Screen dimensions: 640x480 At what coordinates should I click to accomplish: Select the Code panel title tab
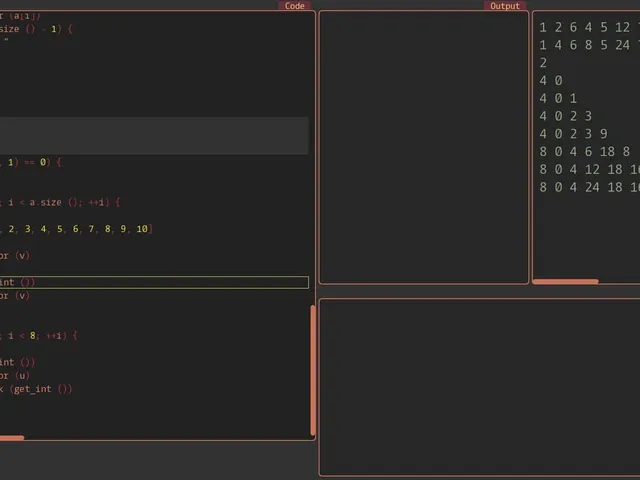295,6
